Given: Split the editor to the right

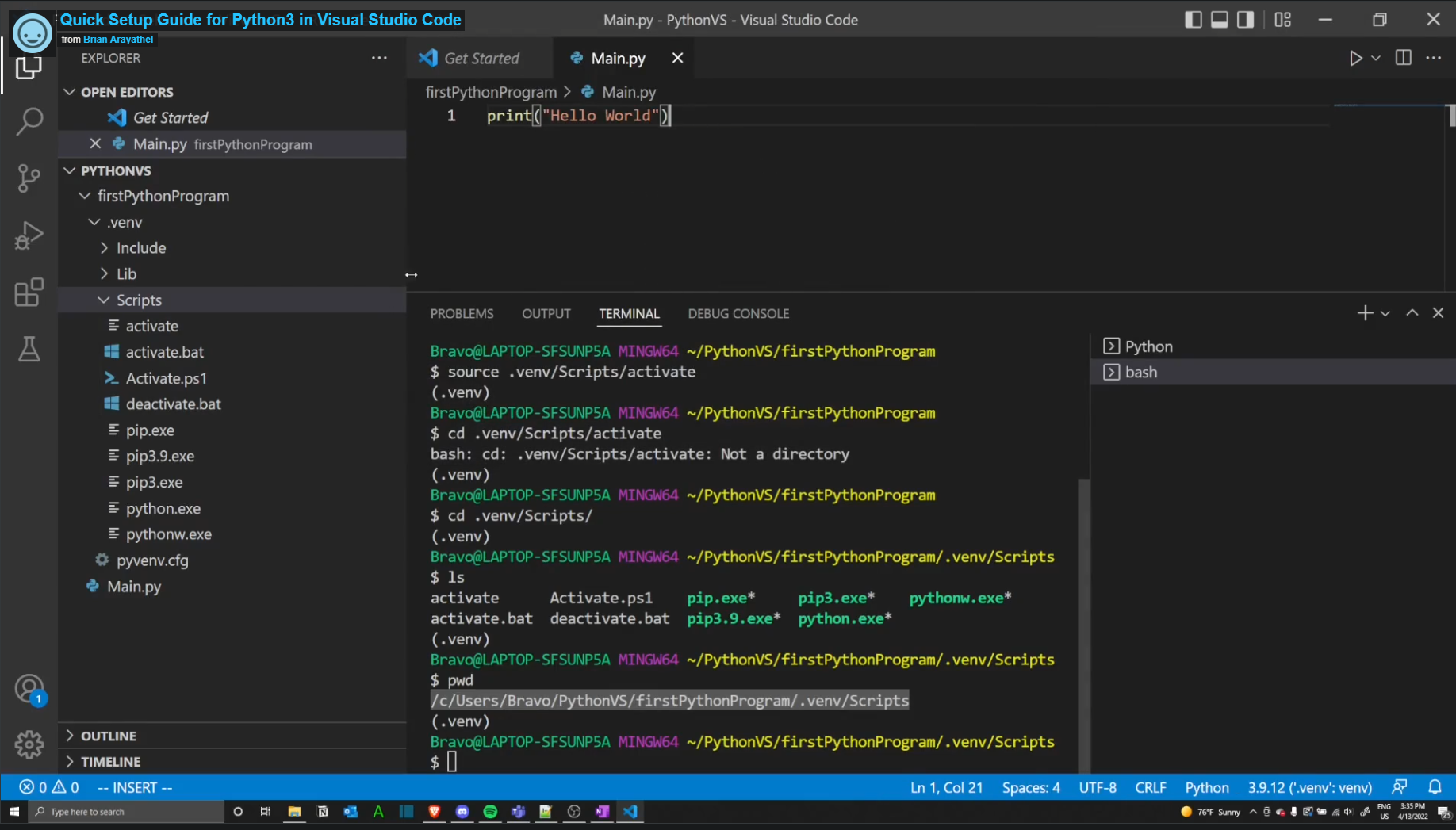Looking at the screenshot, I should pos(1403,58).
